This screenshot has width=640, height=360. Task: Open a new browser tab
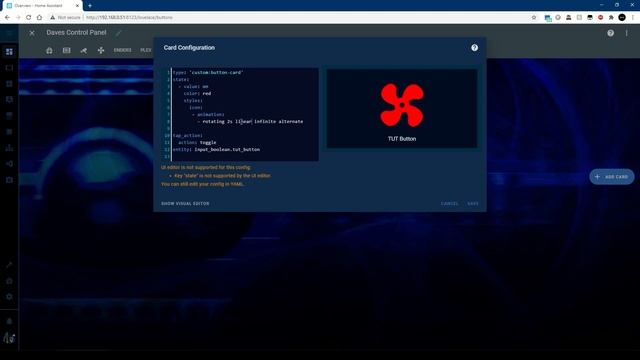[x=90, y=6]
